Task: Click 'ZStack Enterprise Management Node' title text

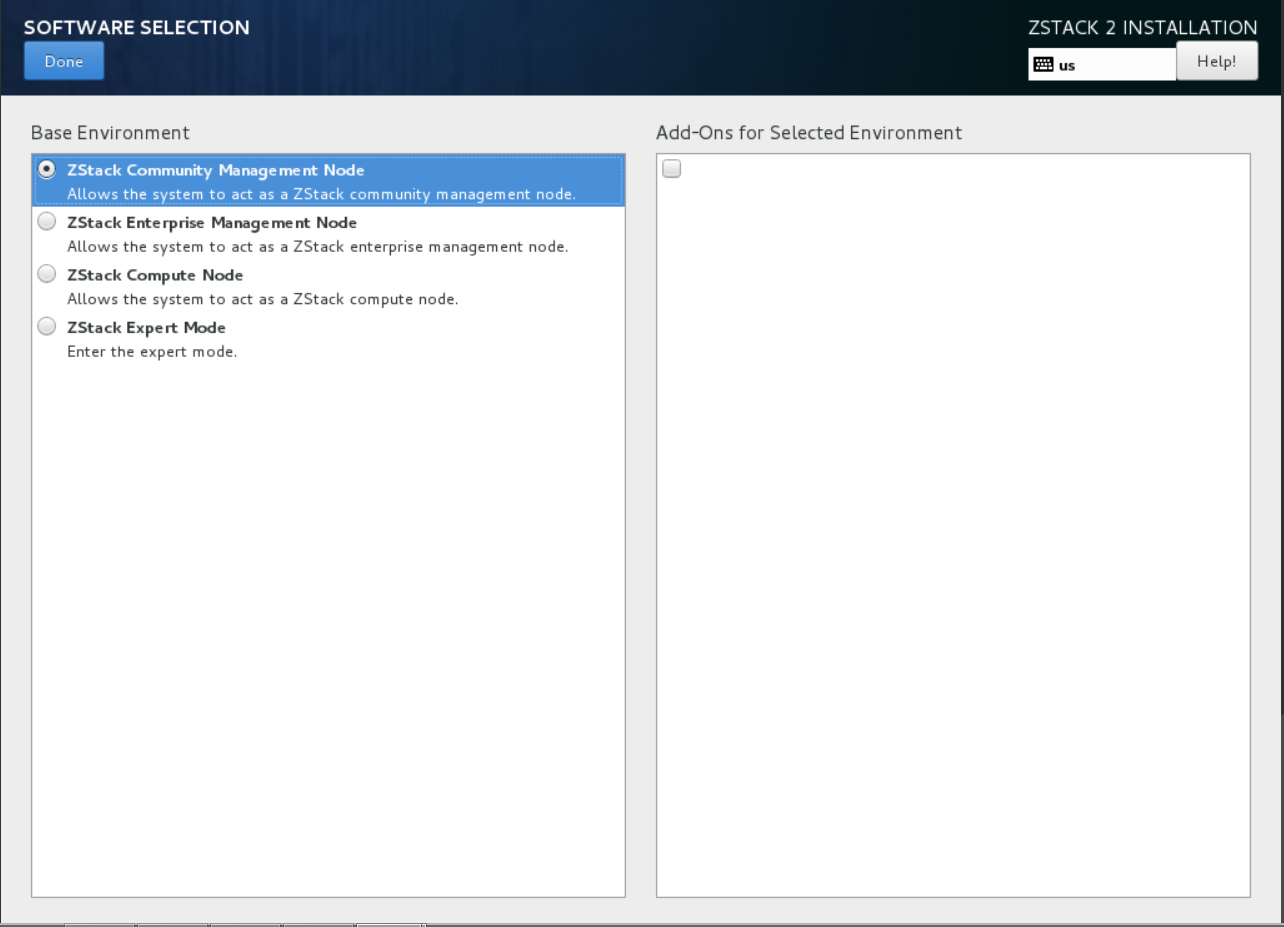Action: [x=212, y=223]
